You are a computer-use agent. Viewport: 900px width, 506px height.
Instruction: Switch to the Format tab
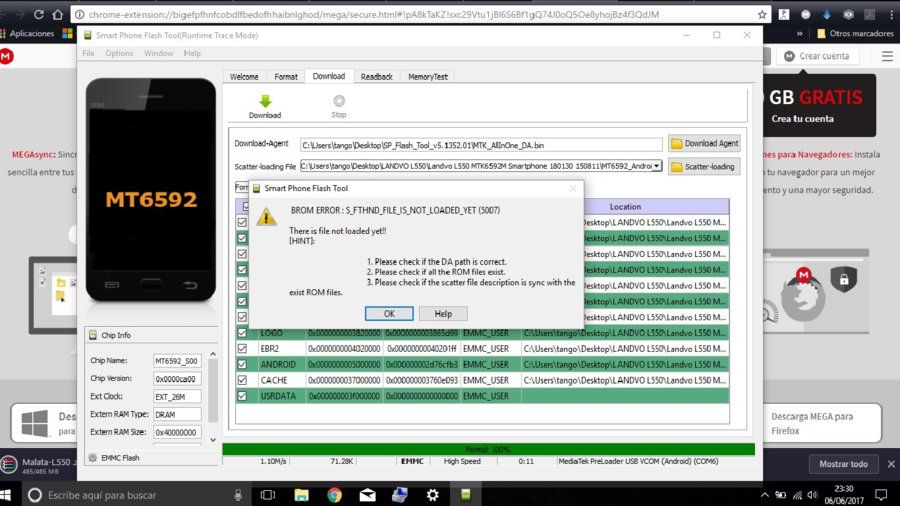286,76
